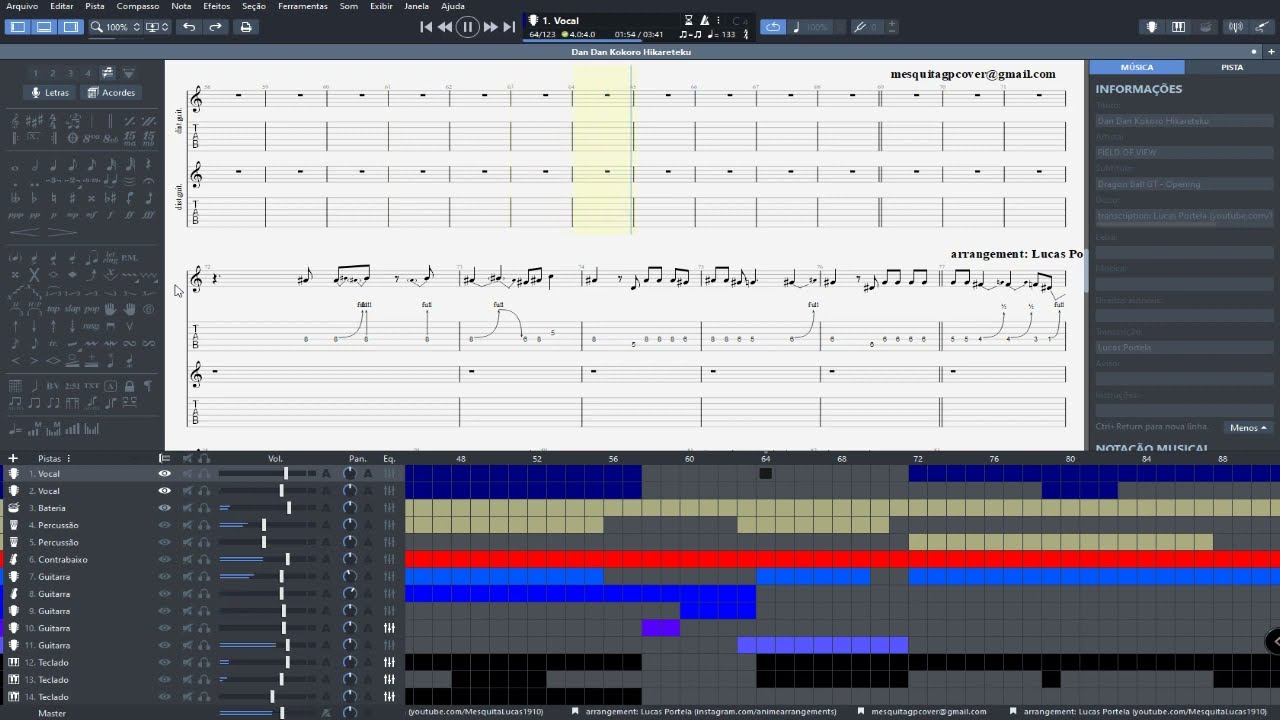Screen dimensions: 1280x720
Task: Edit the title field Dan Dan Kokoro Hikaretsku
Action: click(1184, 121)
